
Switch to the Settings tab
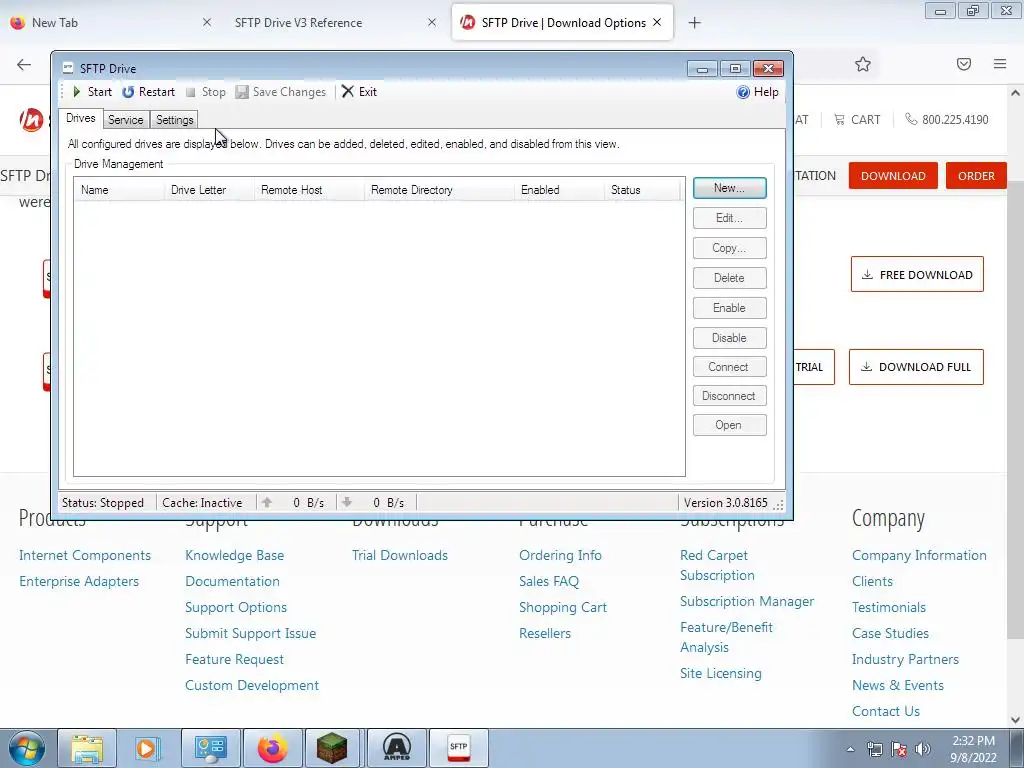174,120
